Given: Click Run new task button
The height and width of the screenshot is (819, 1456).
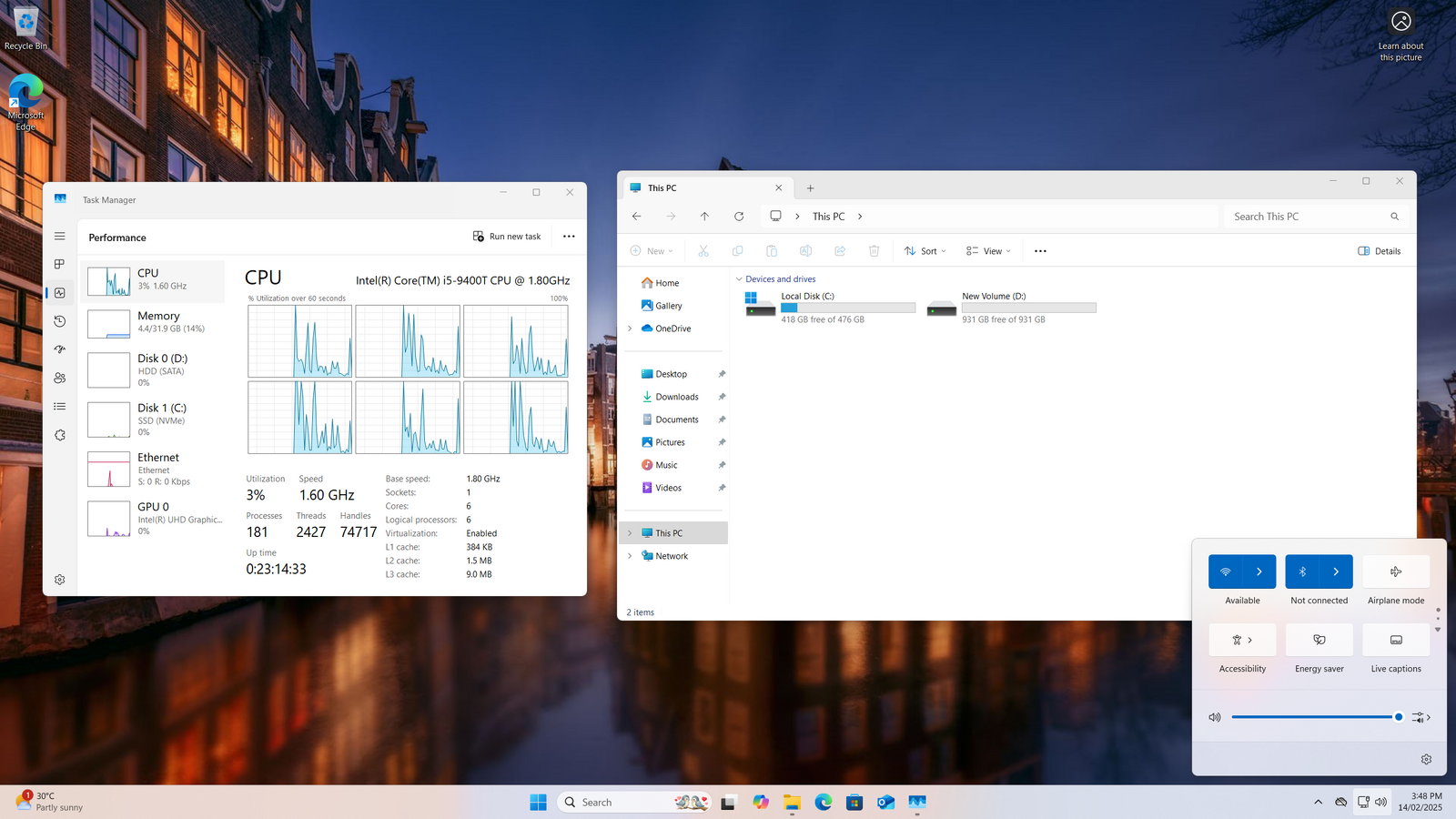Looking at the screenshot, I should 507,237.
